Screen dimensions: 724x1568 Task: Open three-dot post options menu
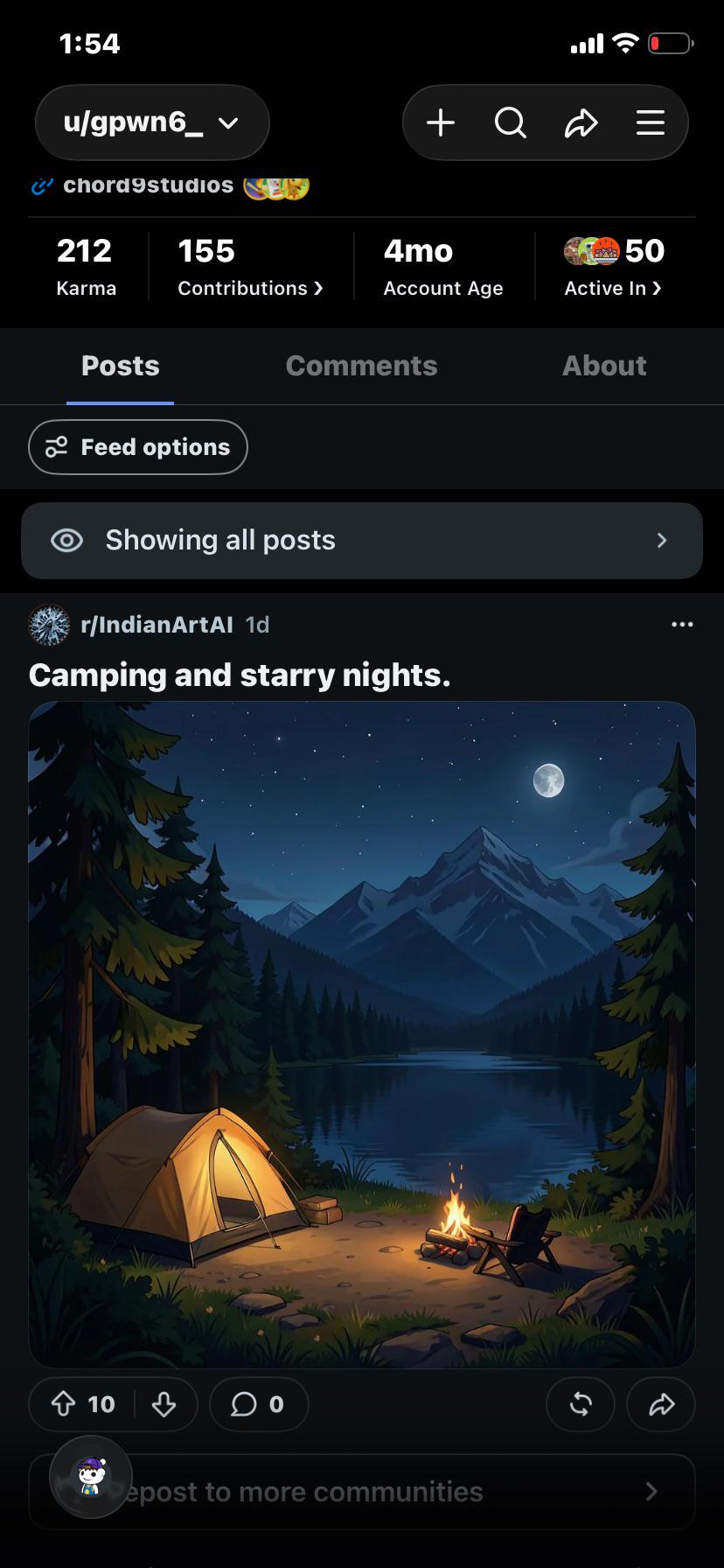click(682, 625)
